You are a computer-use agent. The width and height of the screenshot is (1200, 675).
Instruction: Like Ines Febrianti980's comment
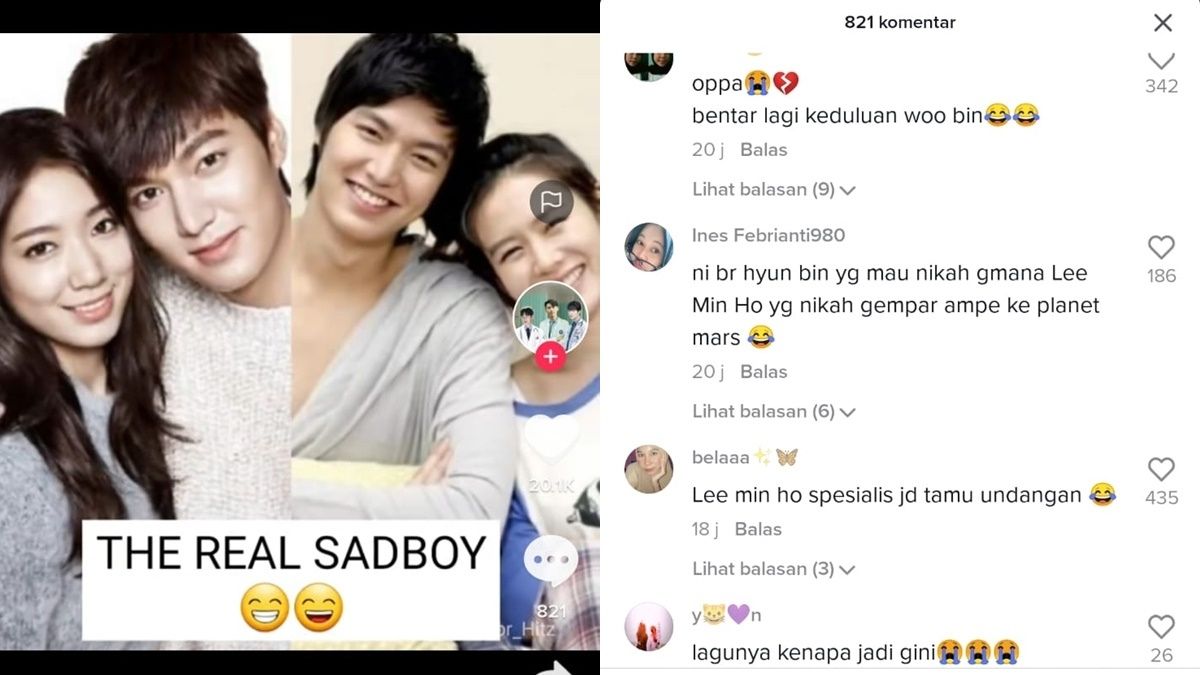coord(1161,247)
